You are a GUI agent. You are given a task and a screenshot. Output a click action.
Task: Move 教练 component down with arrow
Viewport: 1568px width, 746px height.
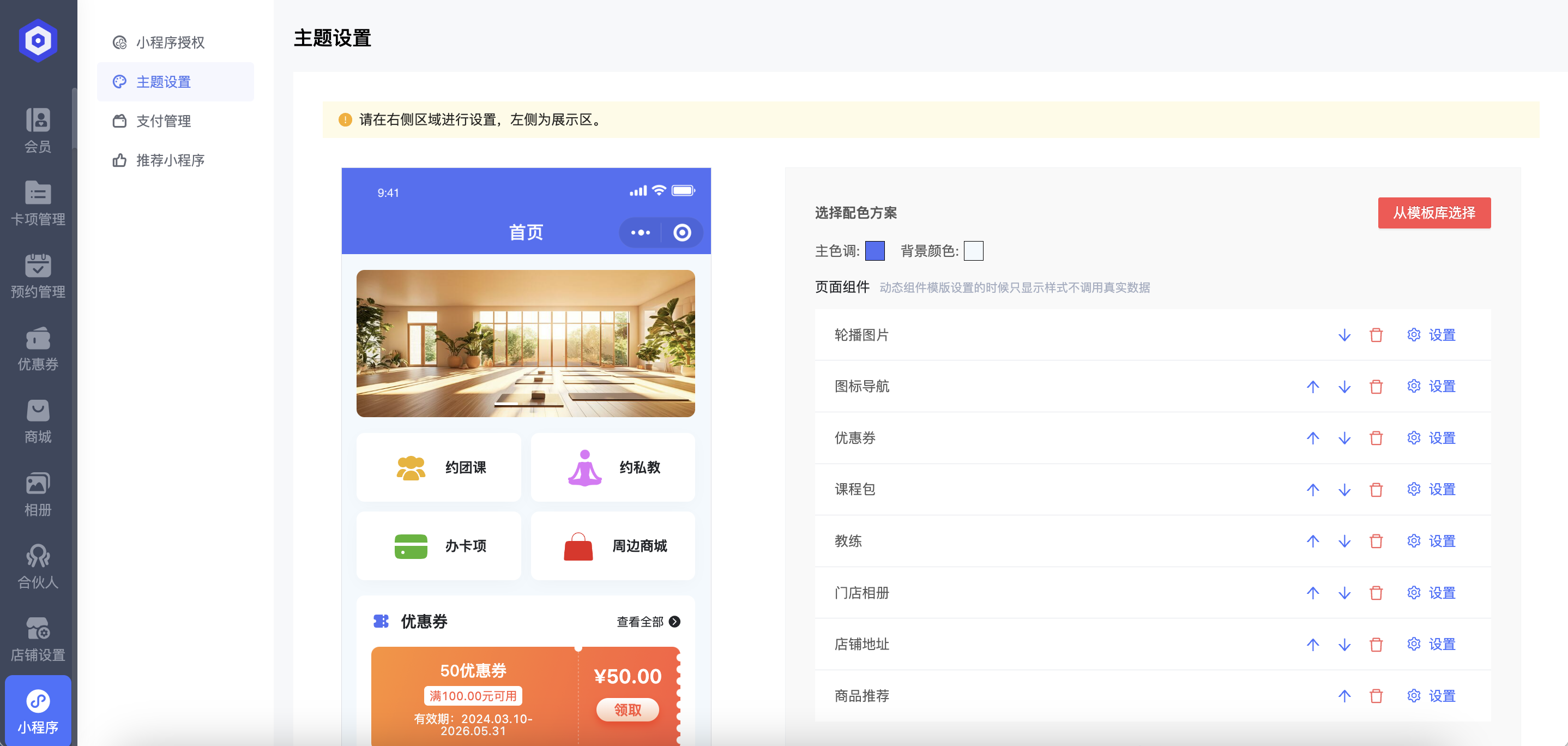[x=1344, y=541]
